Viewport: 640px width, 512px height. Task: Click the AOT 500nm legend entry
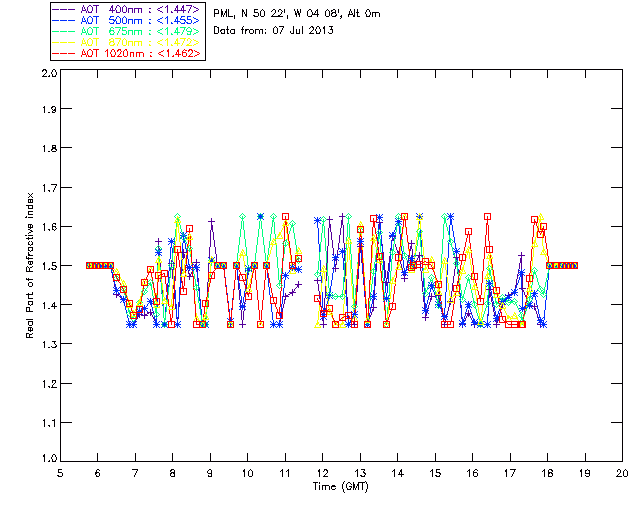(126, 20)
